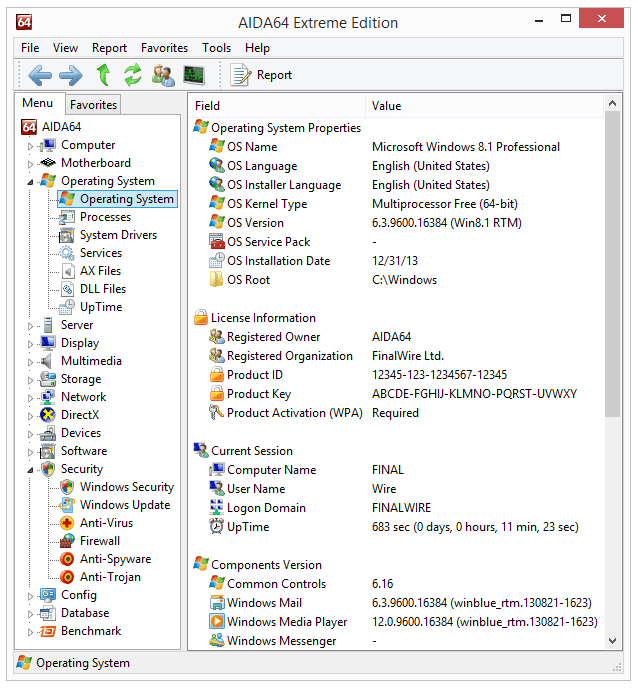The height and width of the screenshot is (688, 638).
Task: Select the Logon Domain row
Action: [396, 508]
